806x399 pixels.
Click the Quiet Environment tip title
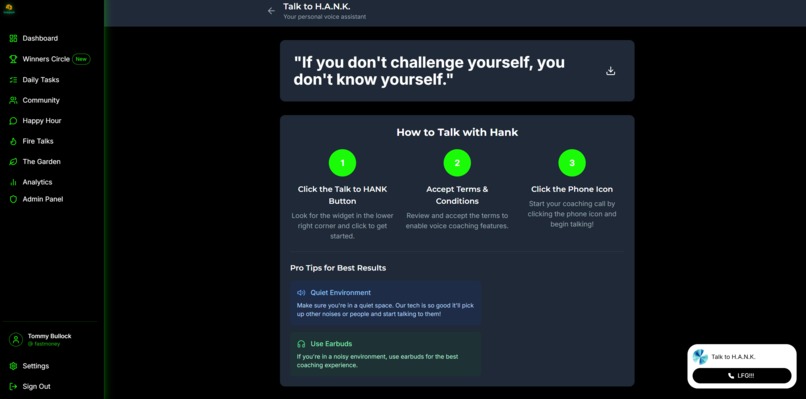click(x=340, y=293)
